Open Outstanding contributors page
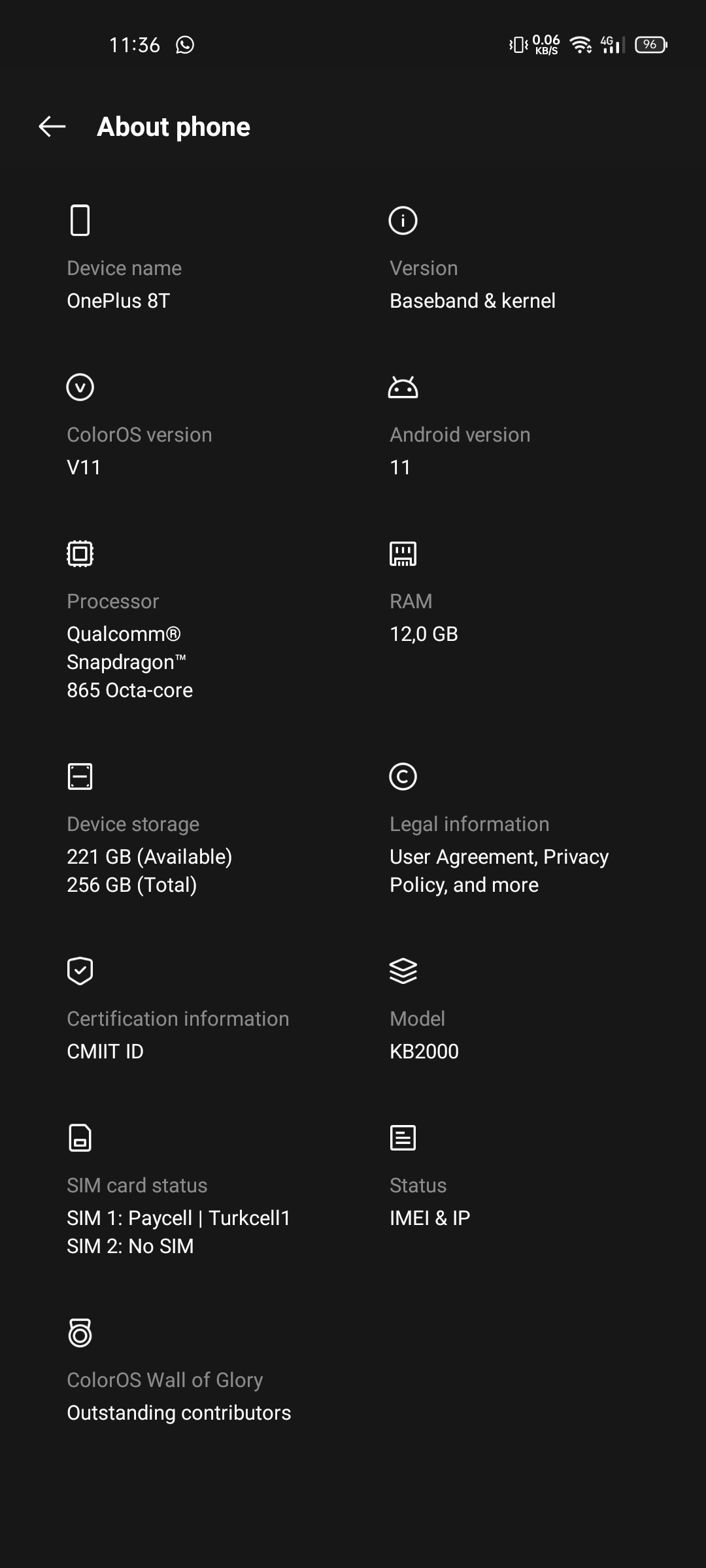 [179, 1413]
